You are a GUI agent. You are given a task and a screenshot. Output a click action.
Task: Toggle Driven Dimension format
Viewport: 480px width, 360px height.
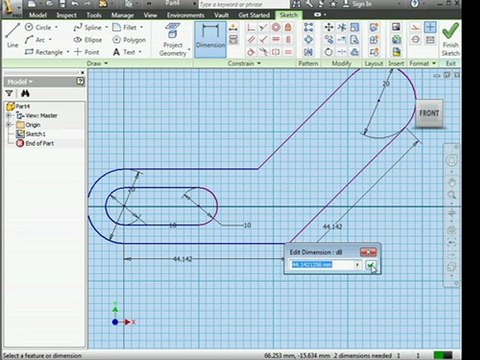pyautogui.click(x=430, y=40)
